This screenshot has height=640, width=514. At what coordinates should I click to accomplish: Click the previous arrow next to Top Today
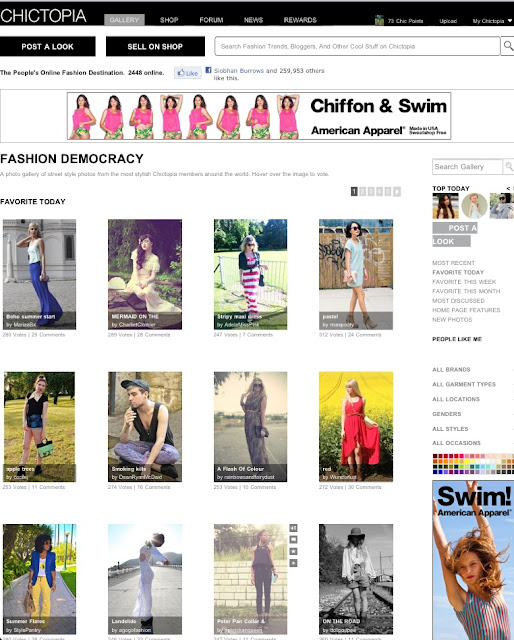(x=508, y=188)
